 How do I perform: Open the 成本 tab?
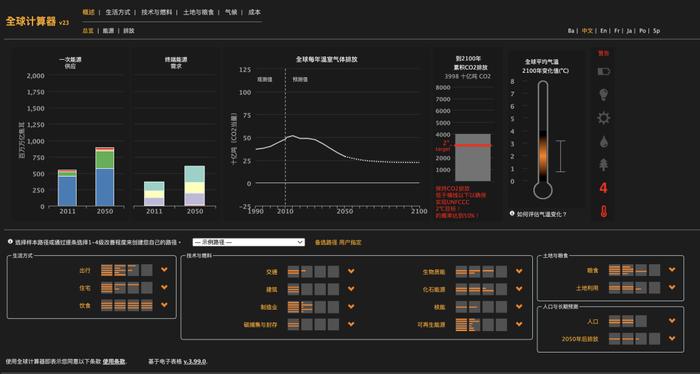click(254, 12)
